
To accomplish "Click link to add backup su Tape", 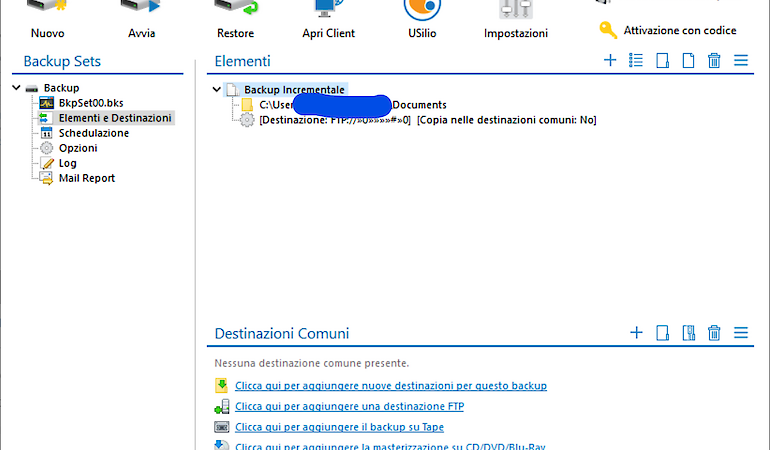I will coord(339,427).
